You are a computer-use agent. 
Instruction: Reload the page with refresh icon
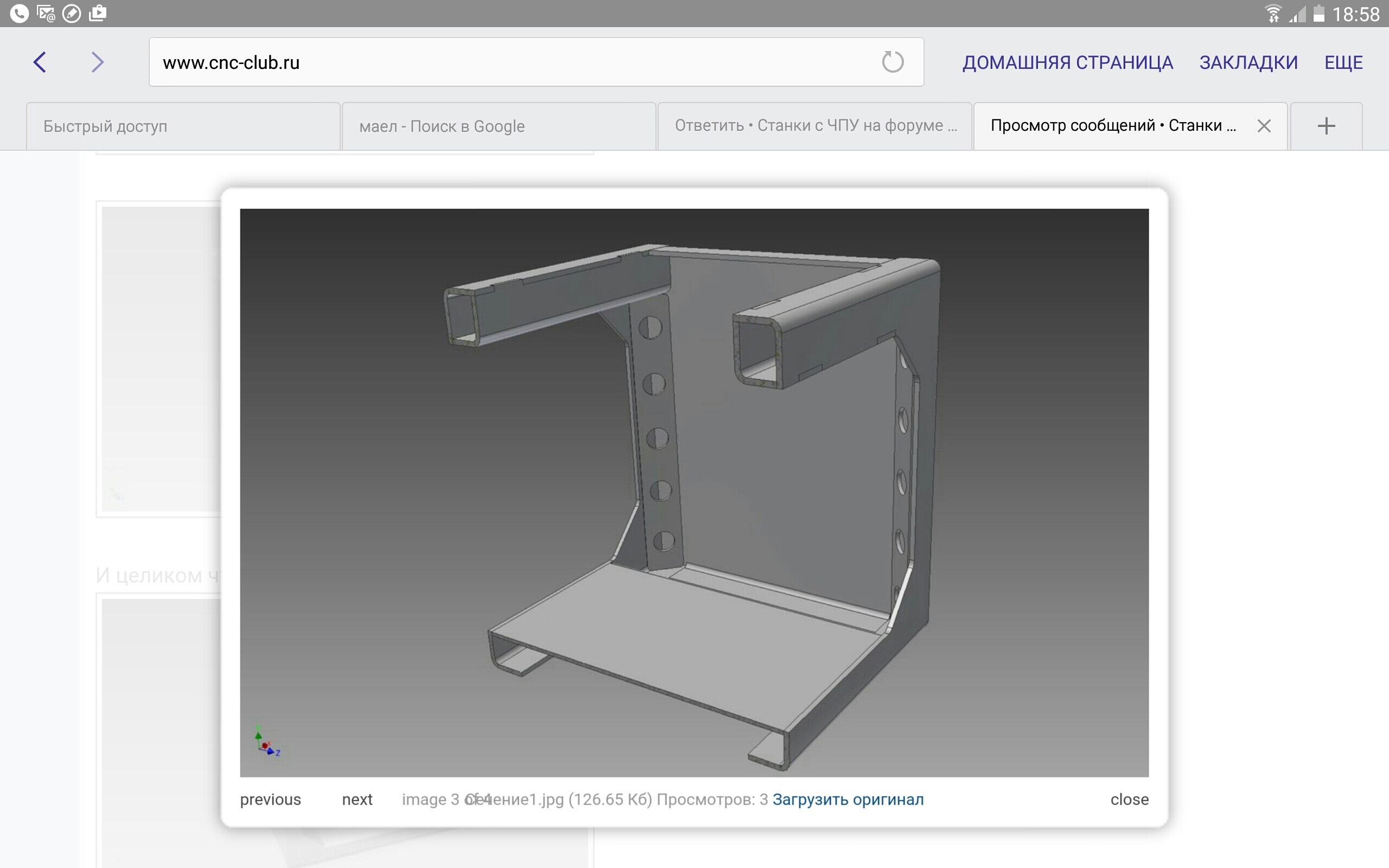point(892,62)
